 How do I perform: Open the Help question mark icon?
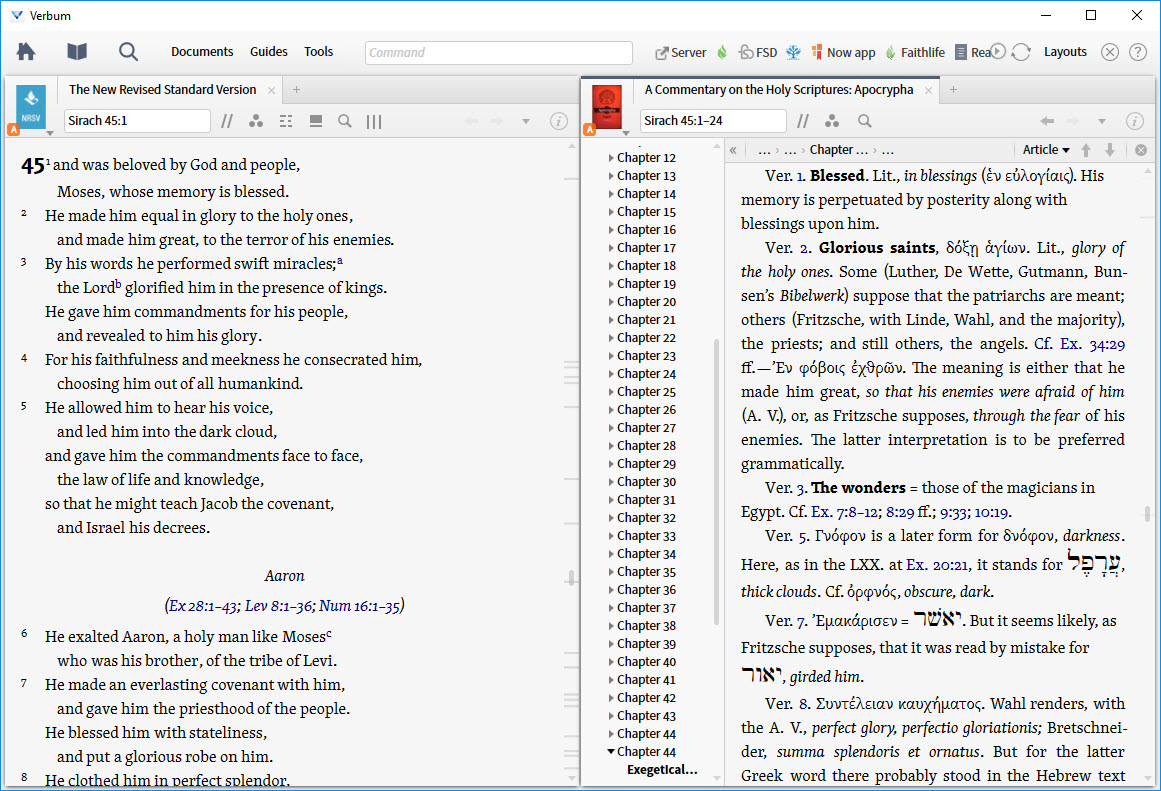click(1138, 53)
